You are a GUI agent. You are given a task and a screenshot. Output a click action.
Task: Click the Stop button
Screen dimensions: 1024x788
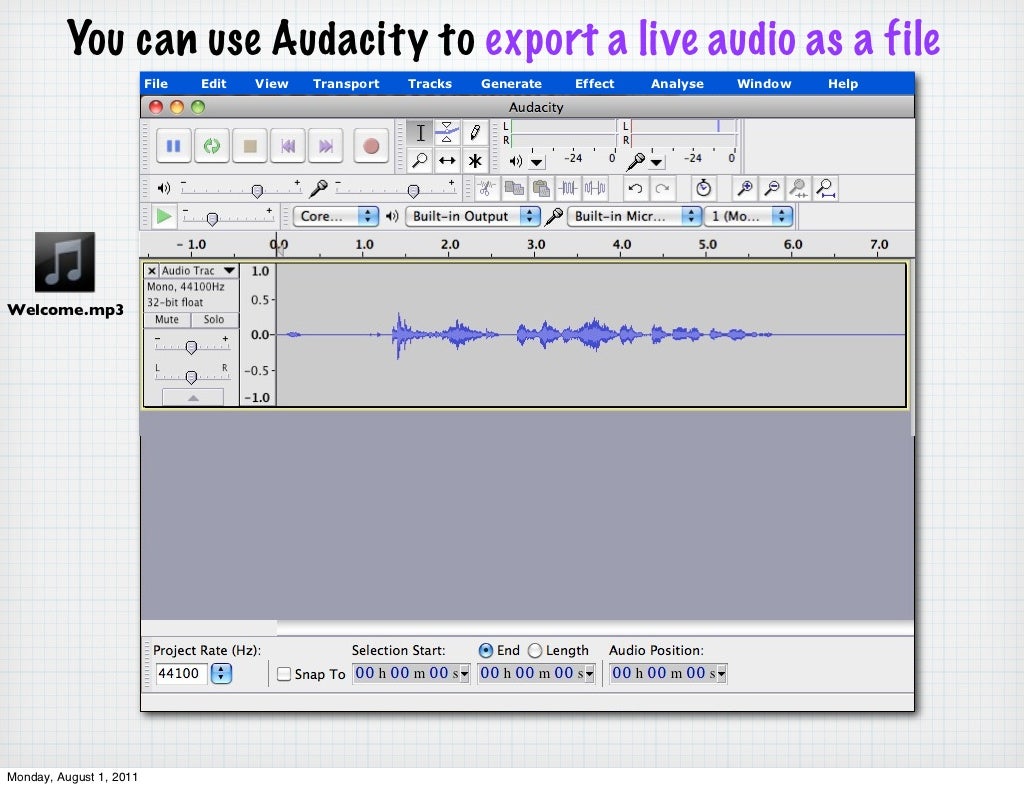pyautogui.click(x=249, y=146)
